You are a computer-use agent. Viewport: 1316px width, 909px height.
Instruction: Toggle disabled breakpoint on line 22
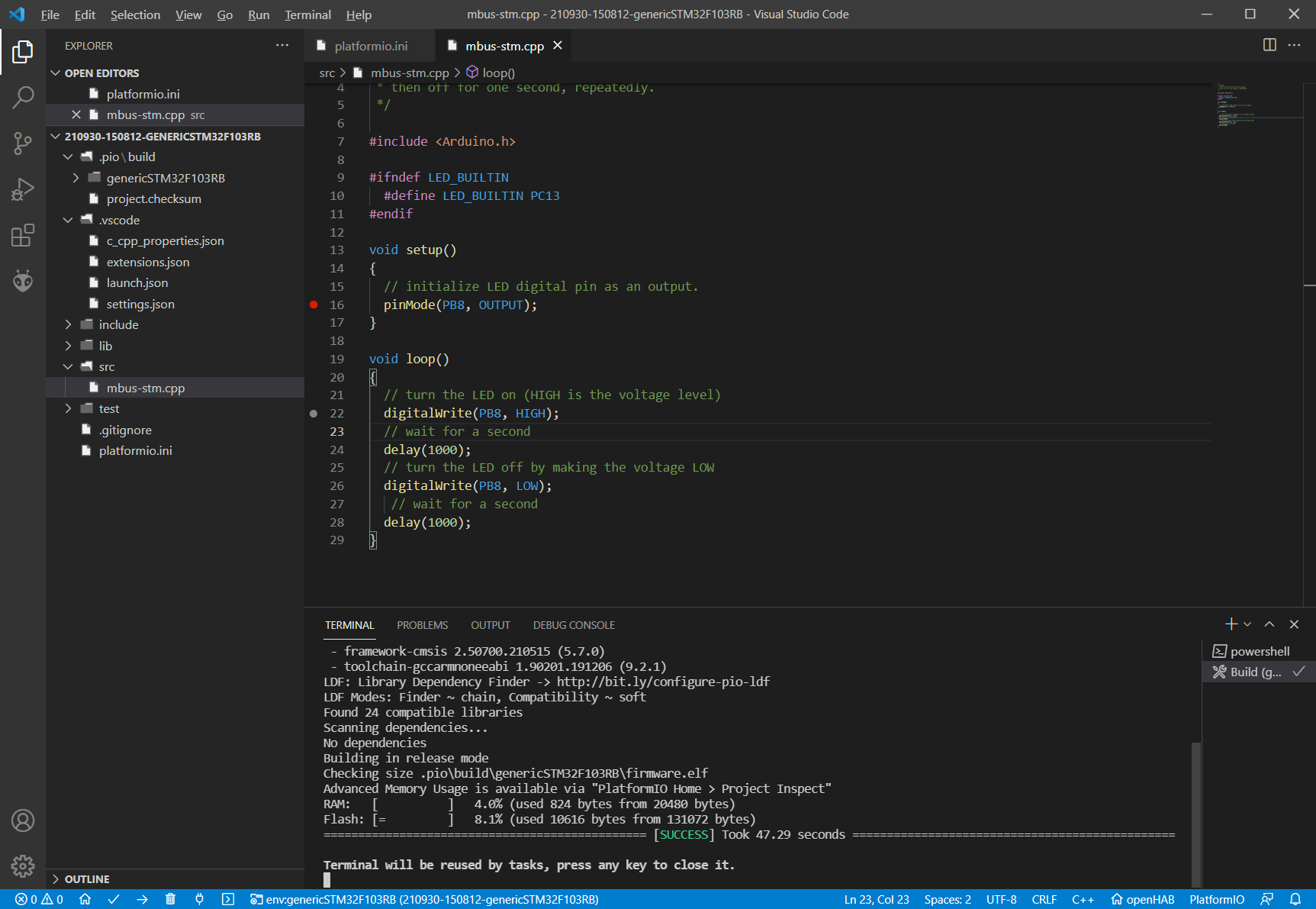tap(314, 414)
